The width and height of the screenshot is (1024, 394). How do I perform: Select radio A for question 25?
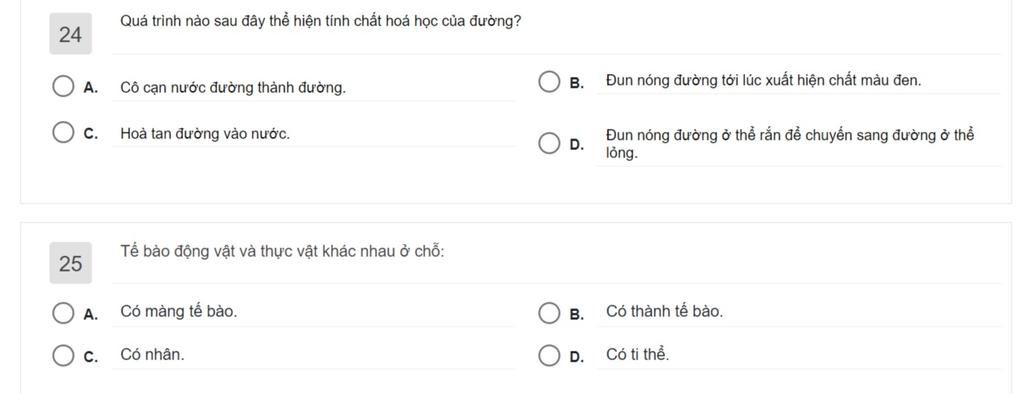pos(63,313)
